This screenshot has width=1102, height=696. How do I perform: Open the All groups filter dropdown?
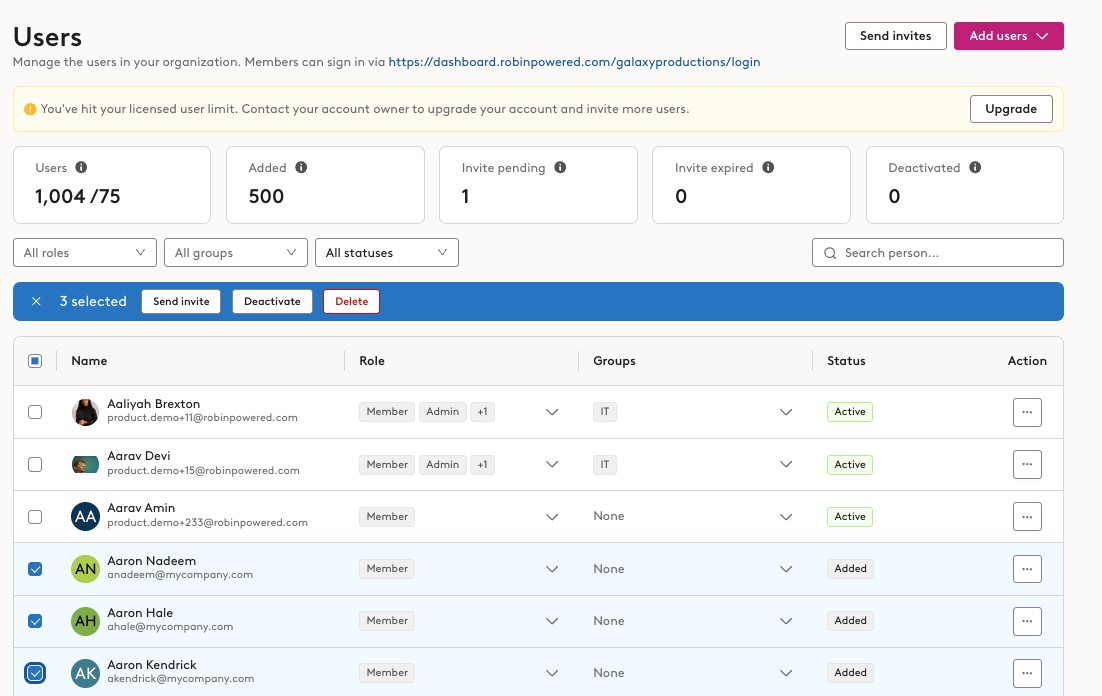click(x=235, y=252)
